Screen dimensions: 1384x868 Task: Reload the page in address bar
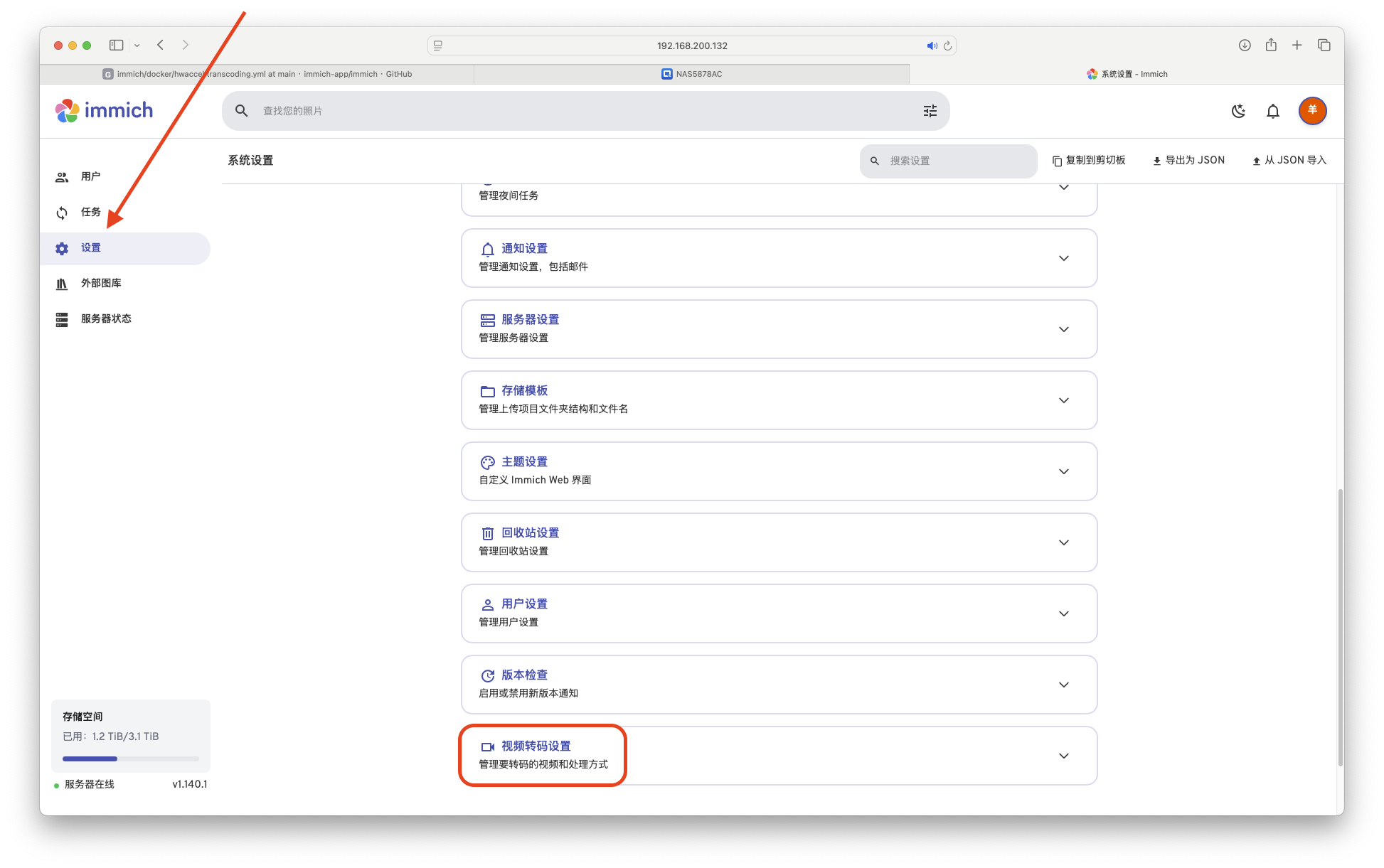(947, 45)
